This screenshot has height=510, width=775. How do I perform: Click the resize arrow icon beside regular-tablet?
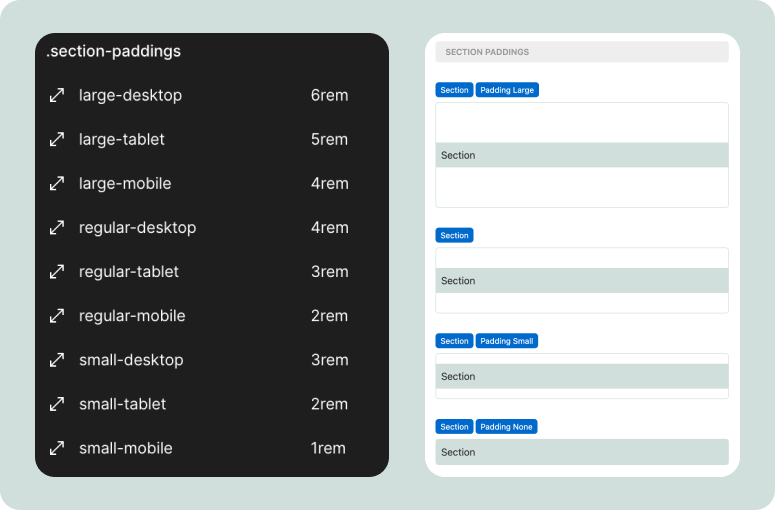click(x=57, y=271)
